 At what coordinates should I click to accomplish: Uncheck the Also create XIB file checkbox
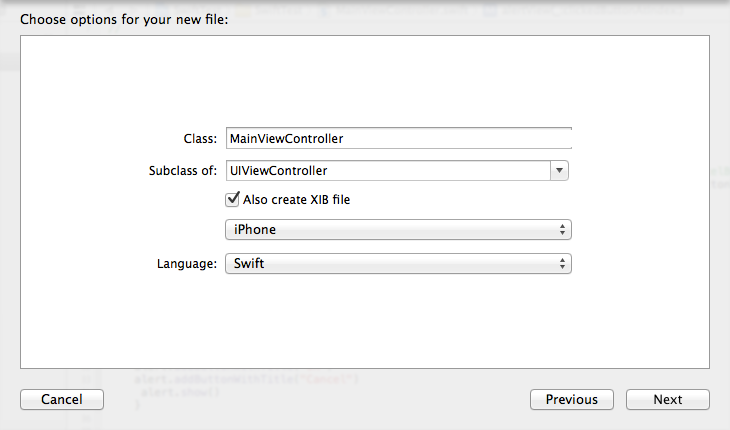pyautogui.click(x=232, y=199)
